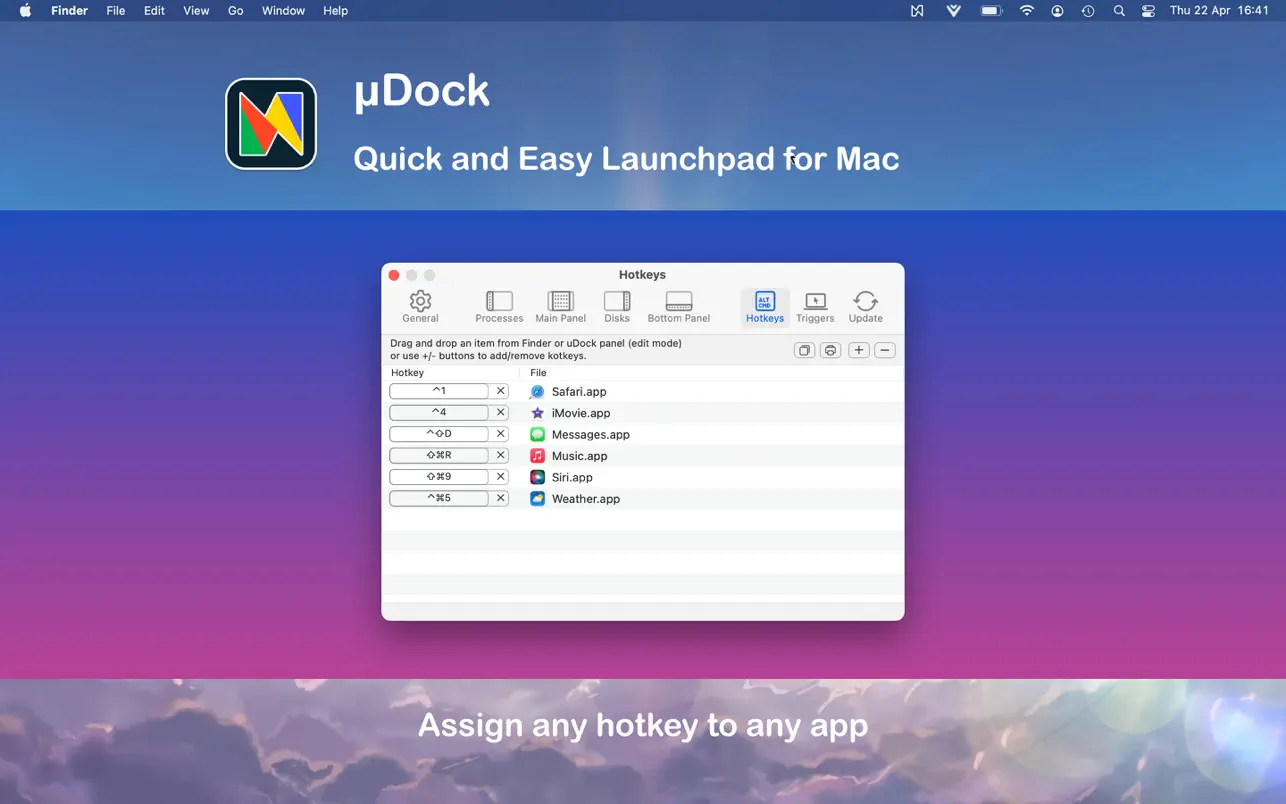Remove a hotkey with minus button
Viewport: 1286px width, 804px height.
pos(885,350)
